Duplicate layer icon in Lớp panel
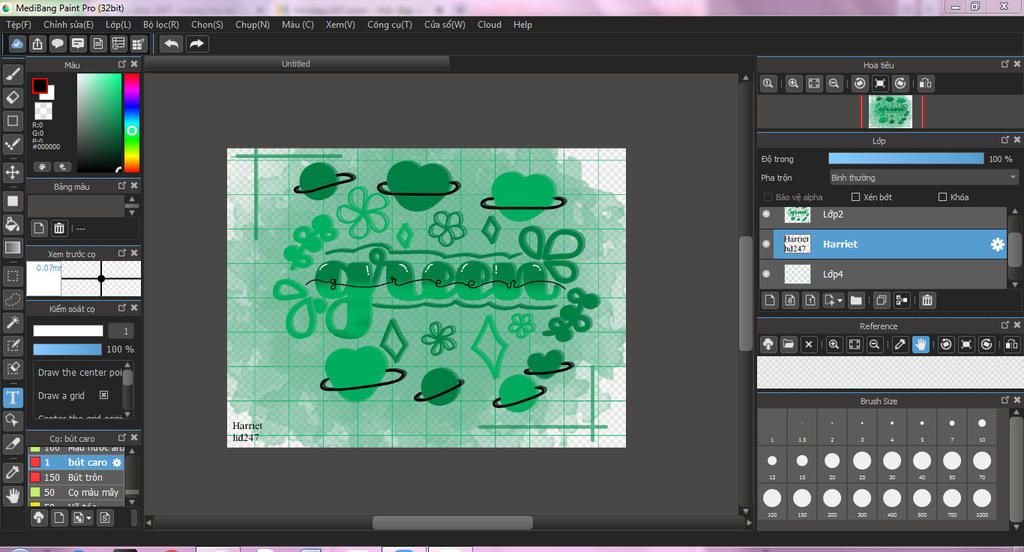Viewport: 1024px width, 552px height. (x=881, y=300)
